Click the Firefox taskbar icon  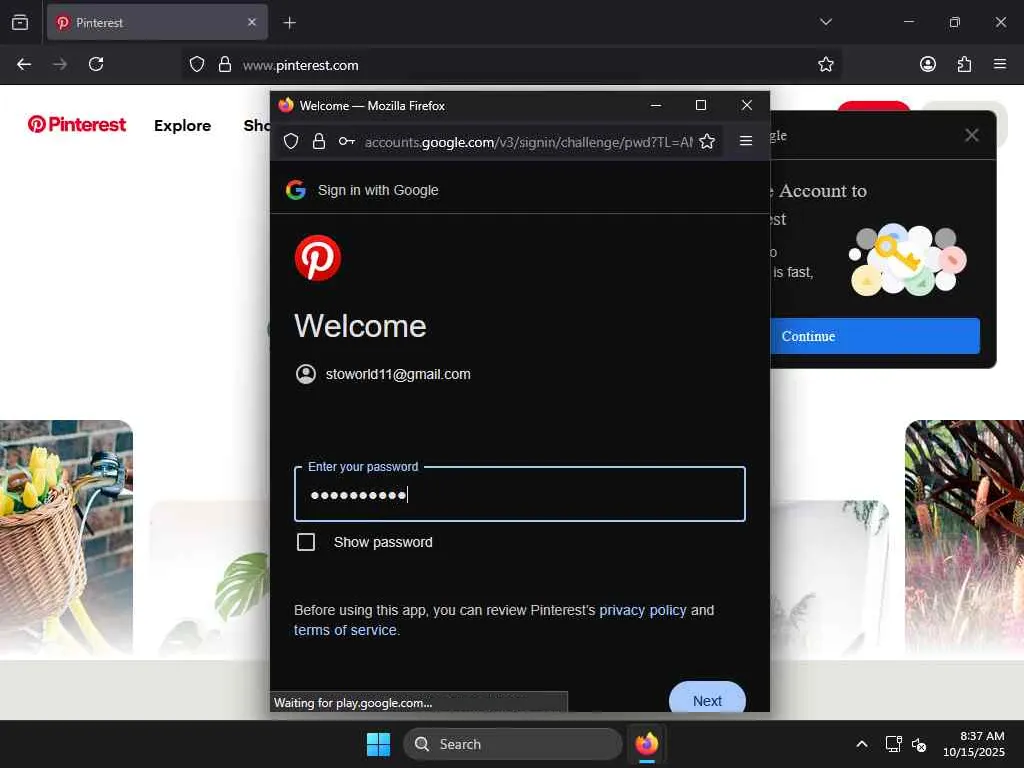pos(647,744)
